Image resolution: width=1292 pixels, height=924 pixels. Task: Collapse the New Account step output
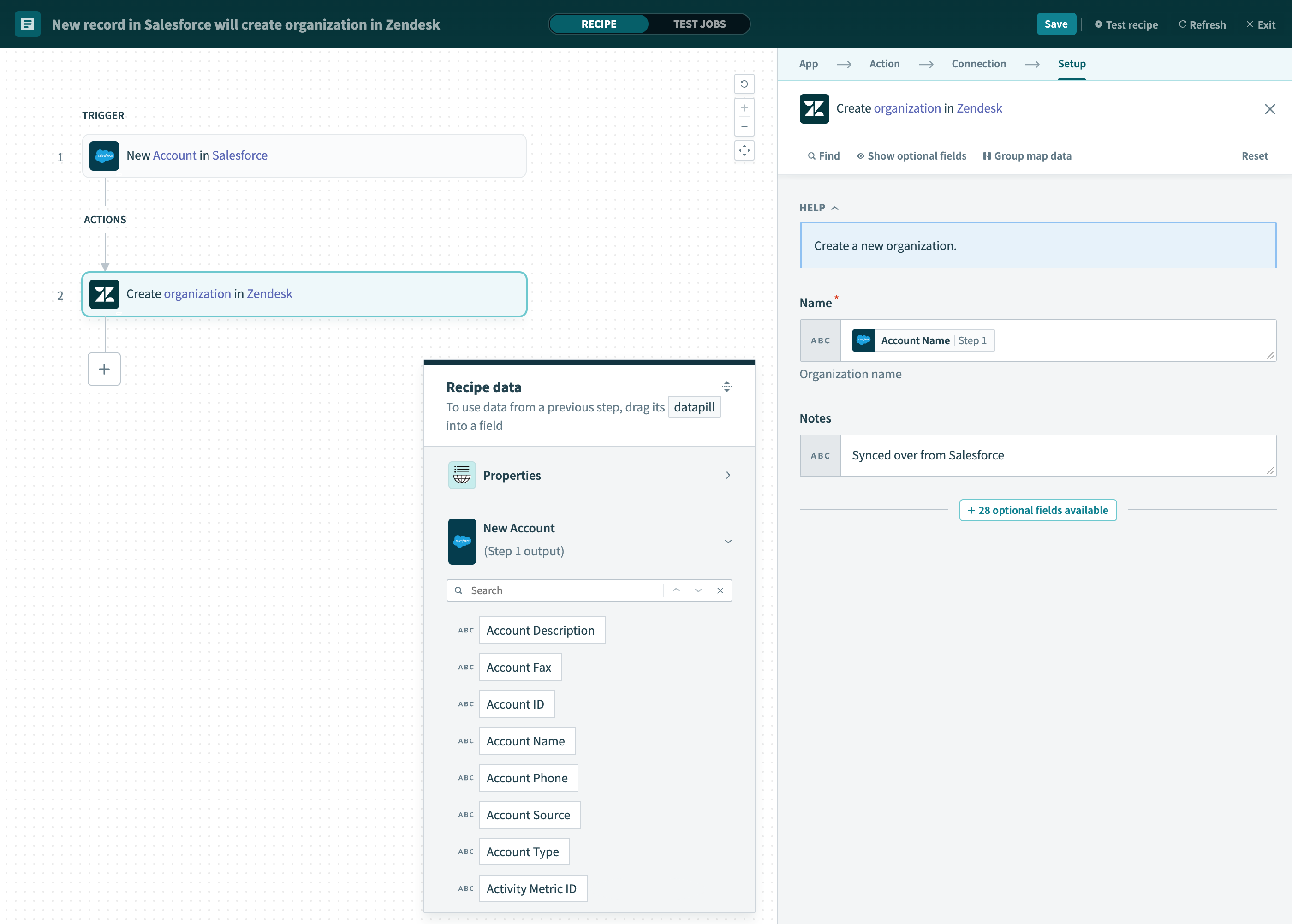coord(728,541)
